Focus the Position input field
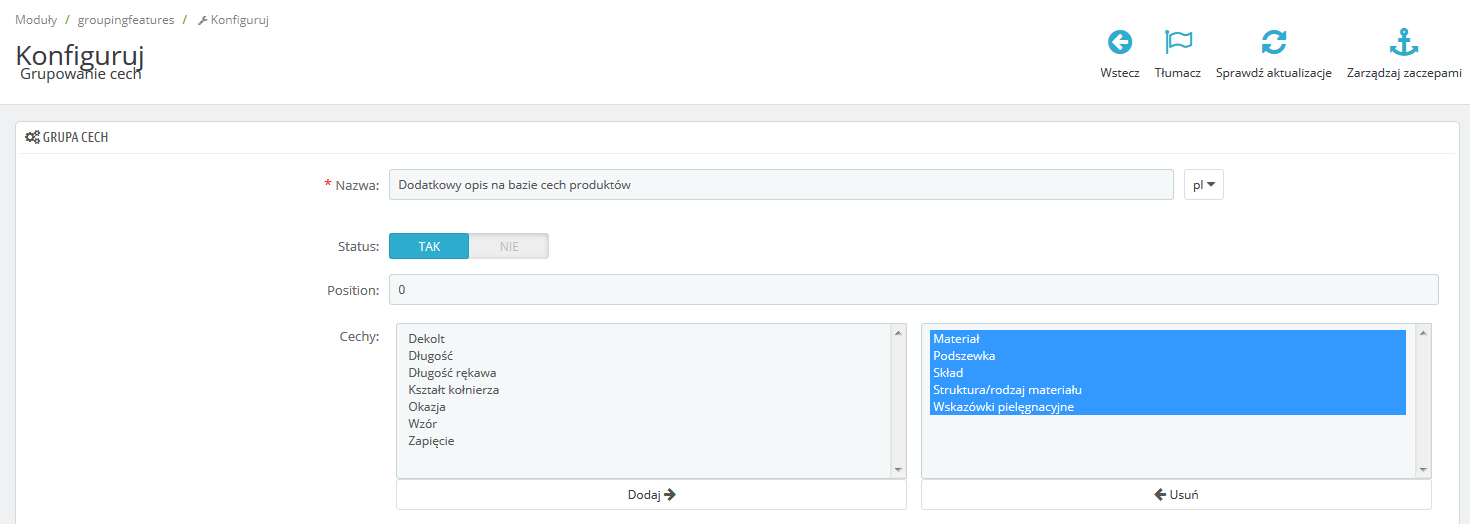This screenshot has height=524, width=1470. click(x=912, y=290)
